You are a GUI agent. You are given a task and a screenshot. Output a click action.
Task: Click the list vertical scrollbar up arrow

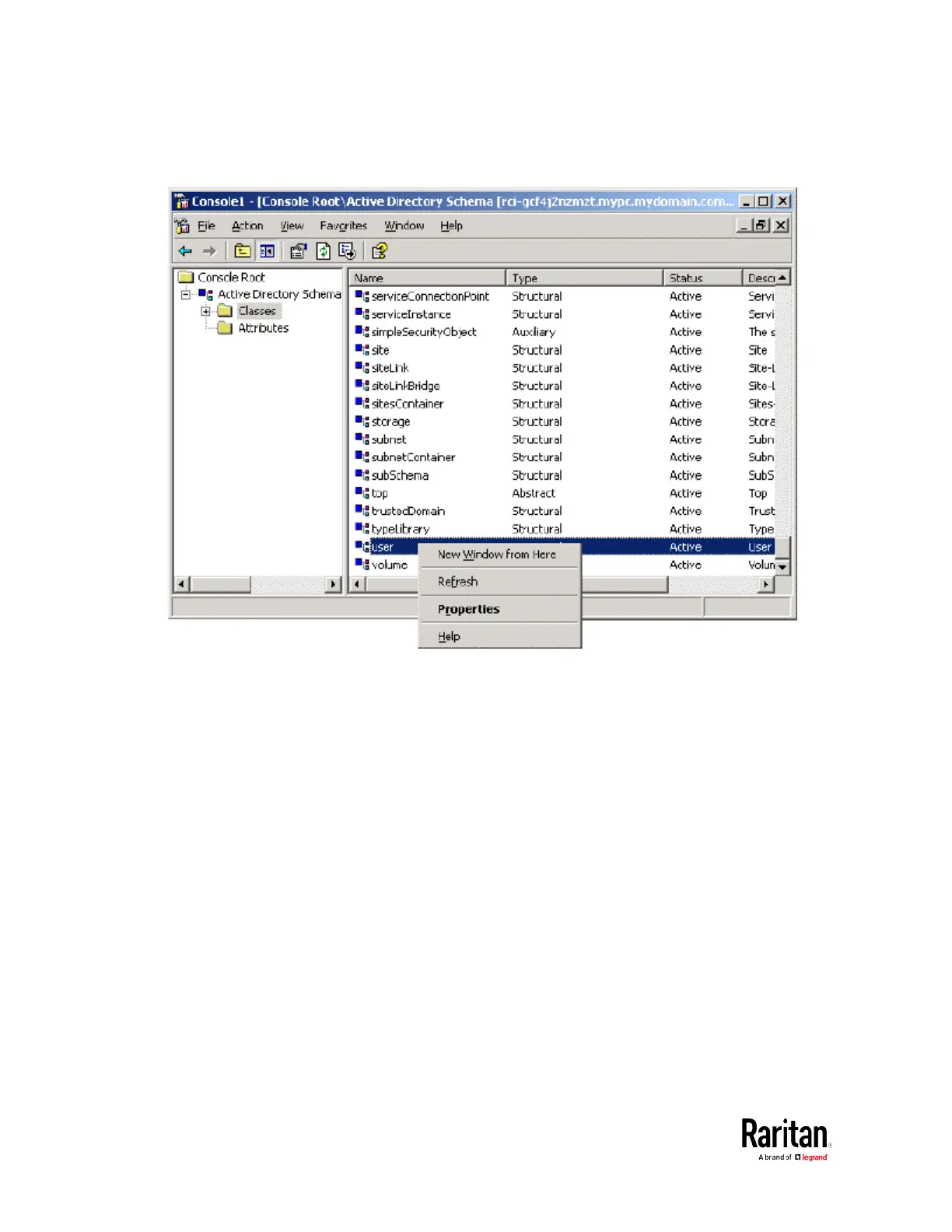click(782, 278)
